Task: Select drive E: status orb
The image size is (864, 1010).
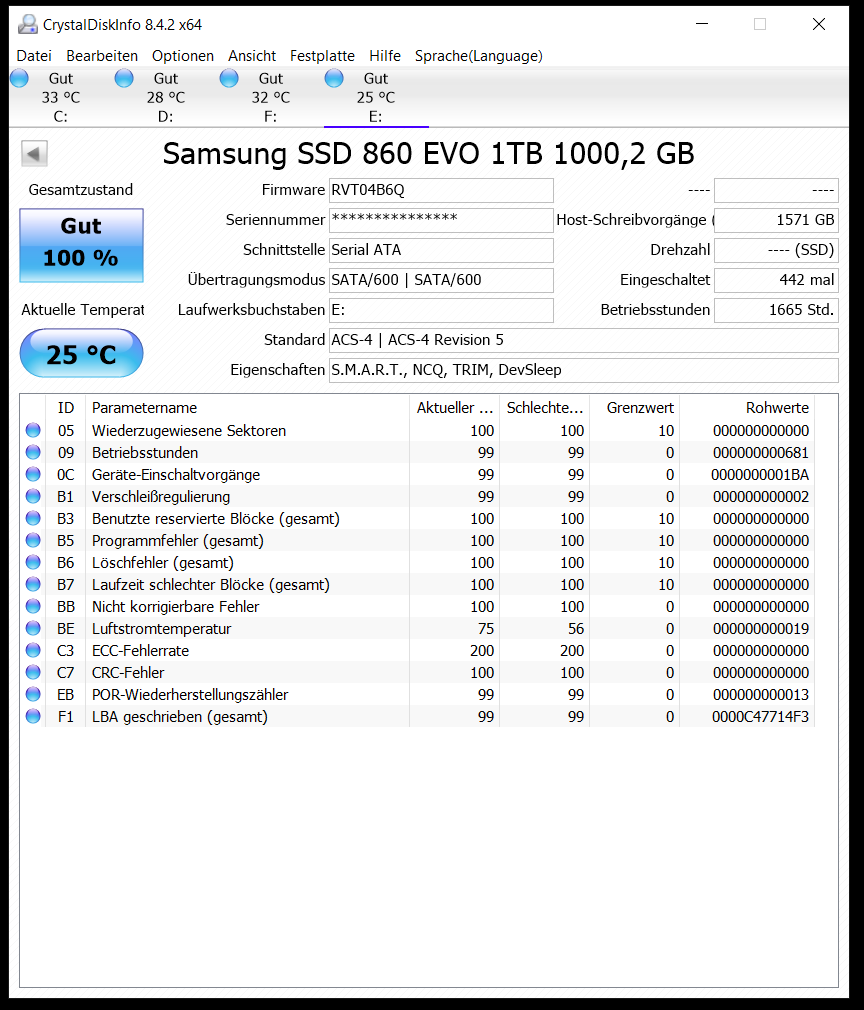Action: [334, 79]
